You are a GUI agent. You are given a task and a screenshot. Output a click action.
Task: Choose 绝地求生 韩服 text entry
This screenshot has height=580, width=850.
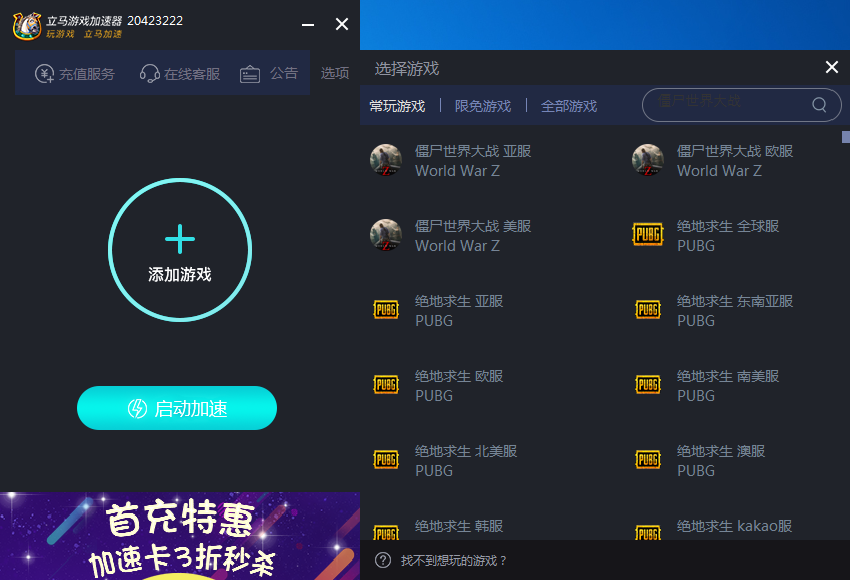459,526
